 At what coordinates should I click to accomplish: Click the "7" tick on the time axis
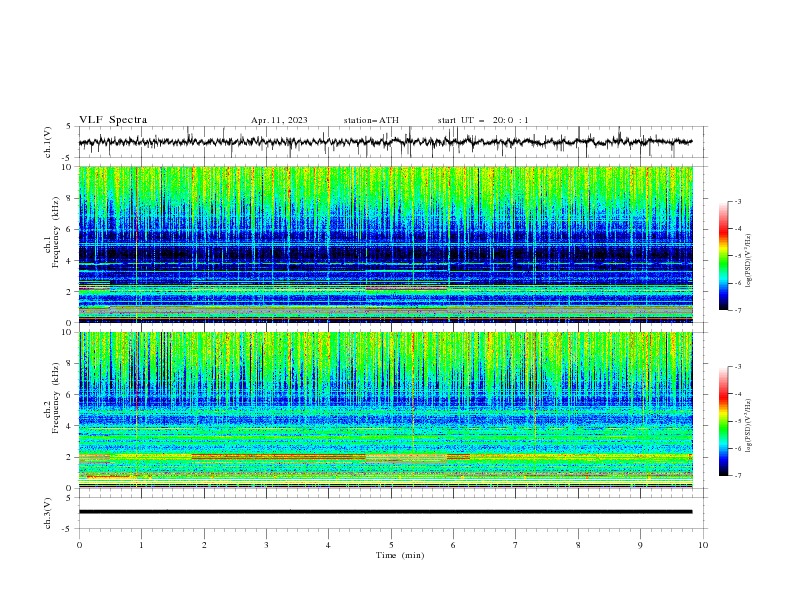[x=516, y=545]
